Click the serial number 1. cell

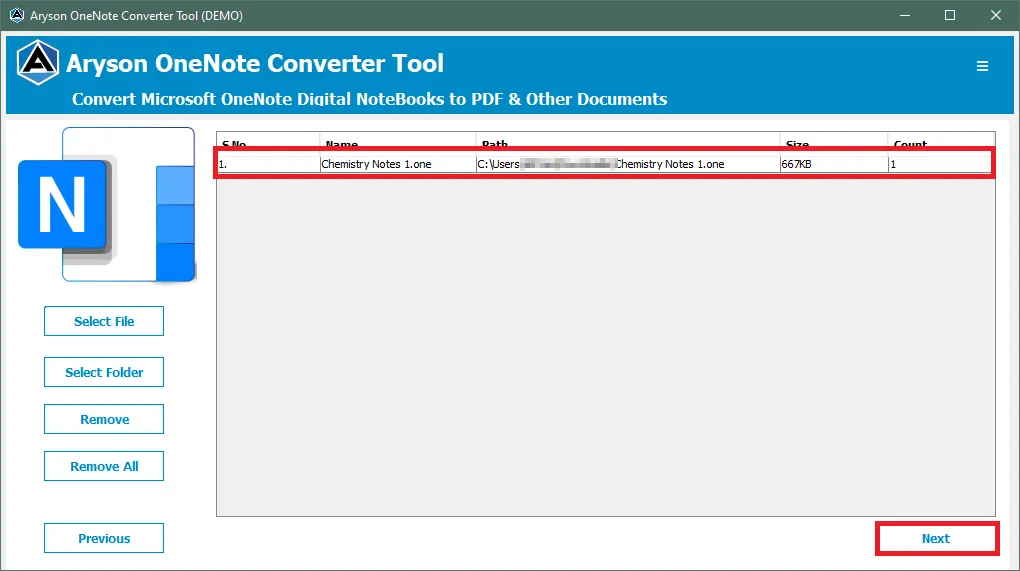(268, 165)
